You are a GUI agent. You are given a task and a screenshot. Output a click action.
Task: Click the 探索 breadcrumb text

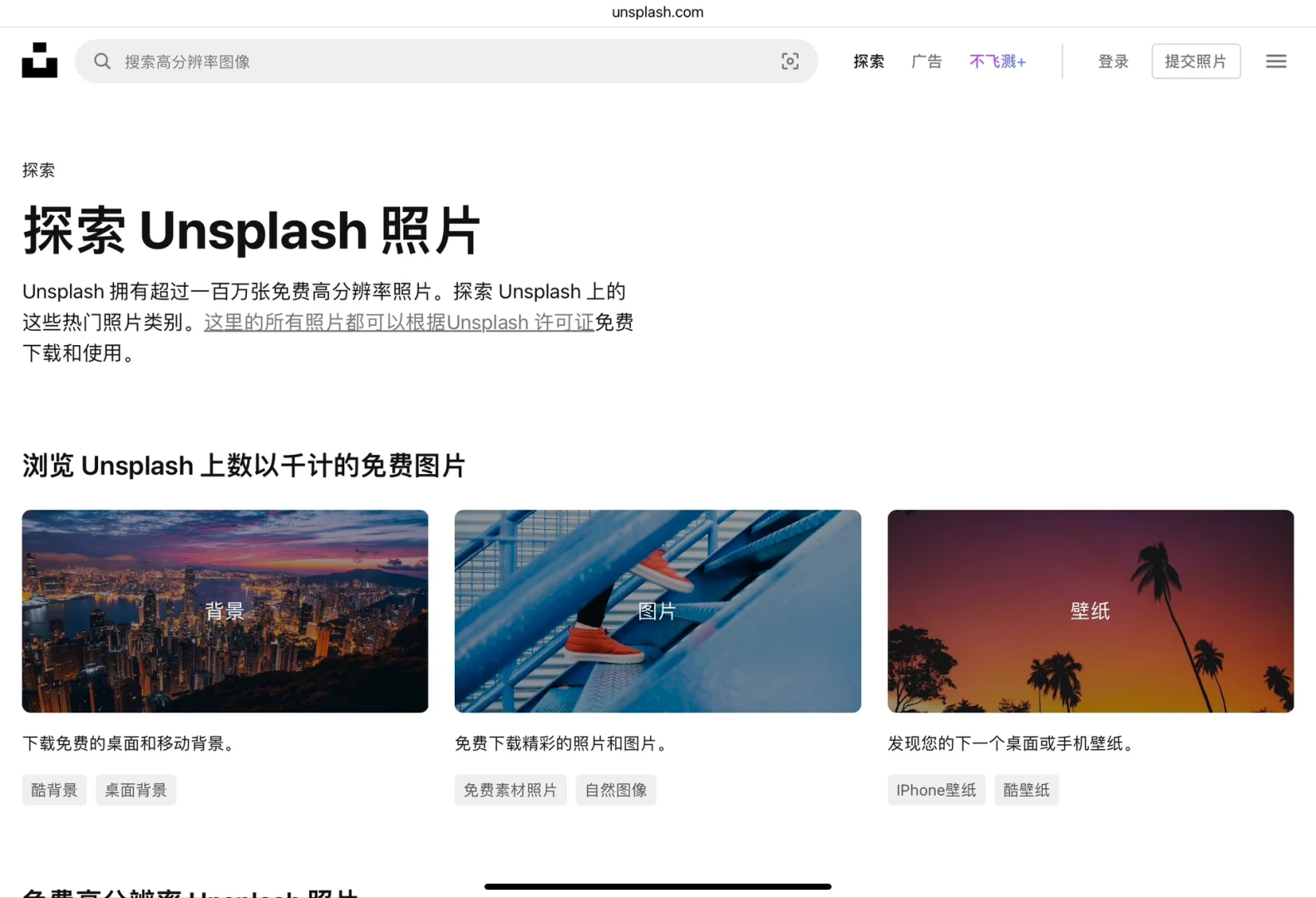click(38, 170)
